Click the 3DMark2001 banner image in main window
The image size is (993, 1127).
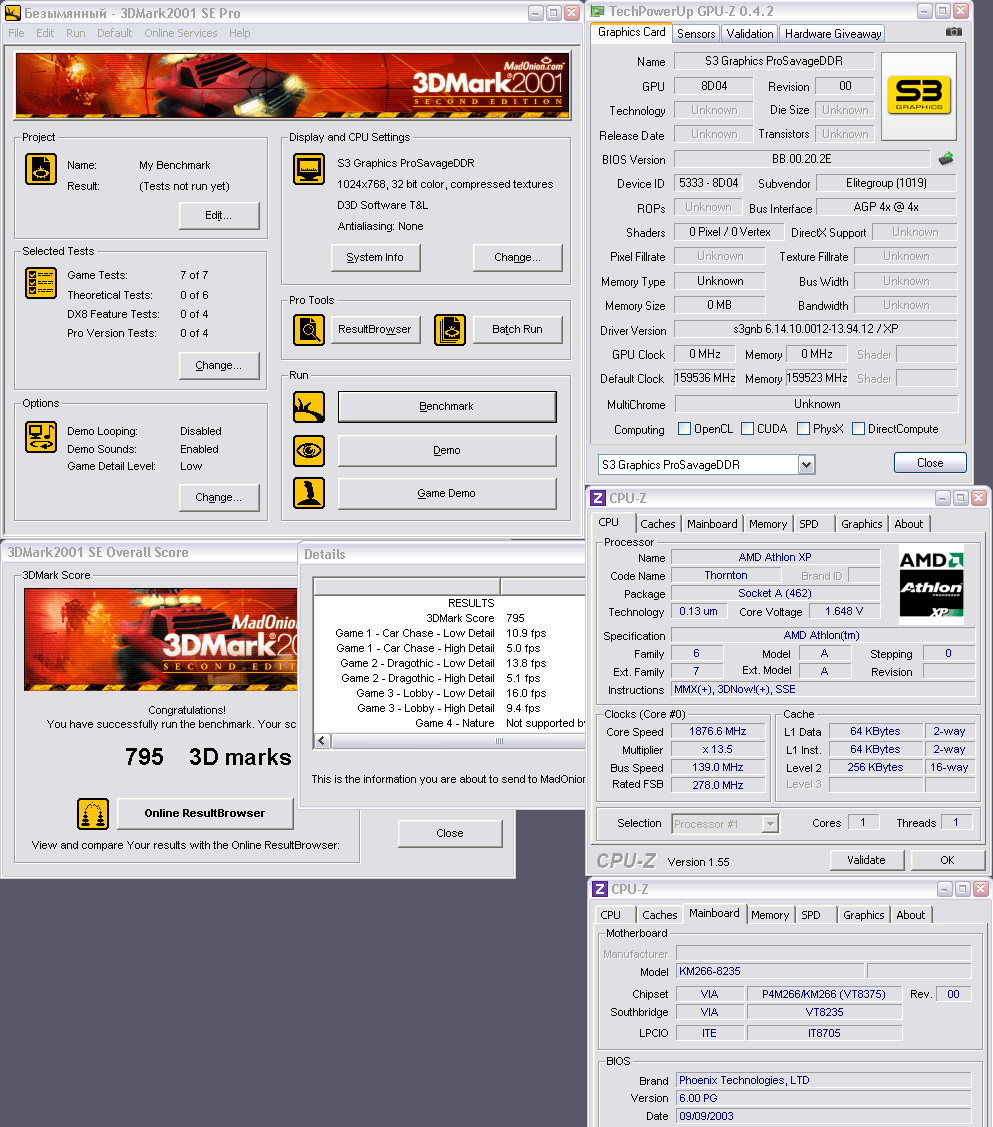tap(292, 85)
